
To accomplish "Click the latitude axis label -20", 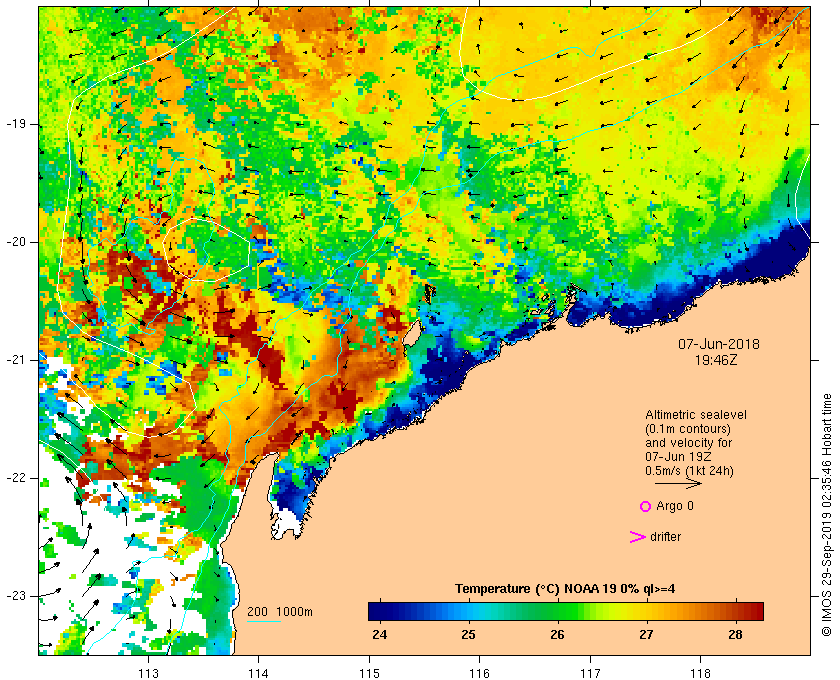I will [16, 242].
